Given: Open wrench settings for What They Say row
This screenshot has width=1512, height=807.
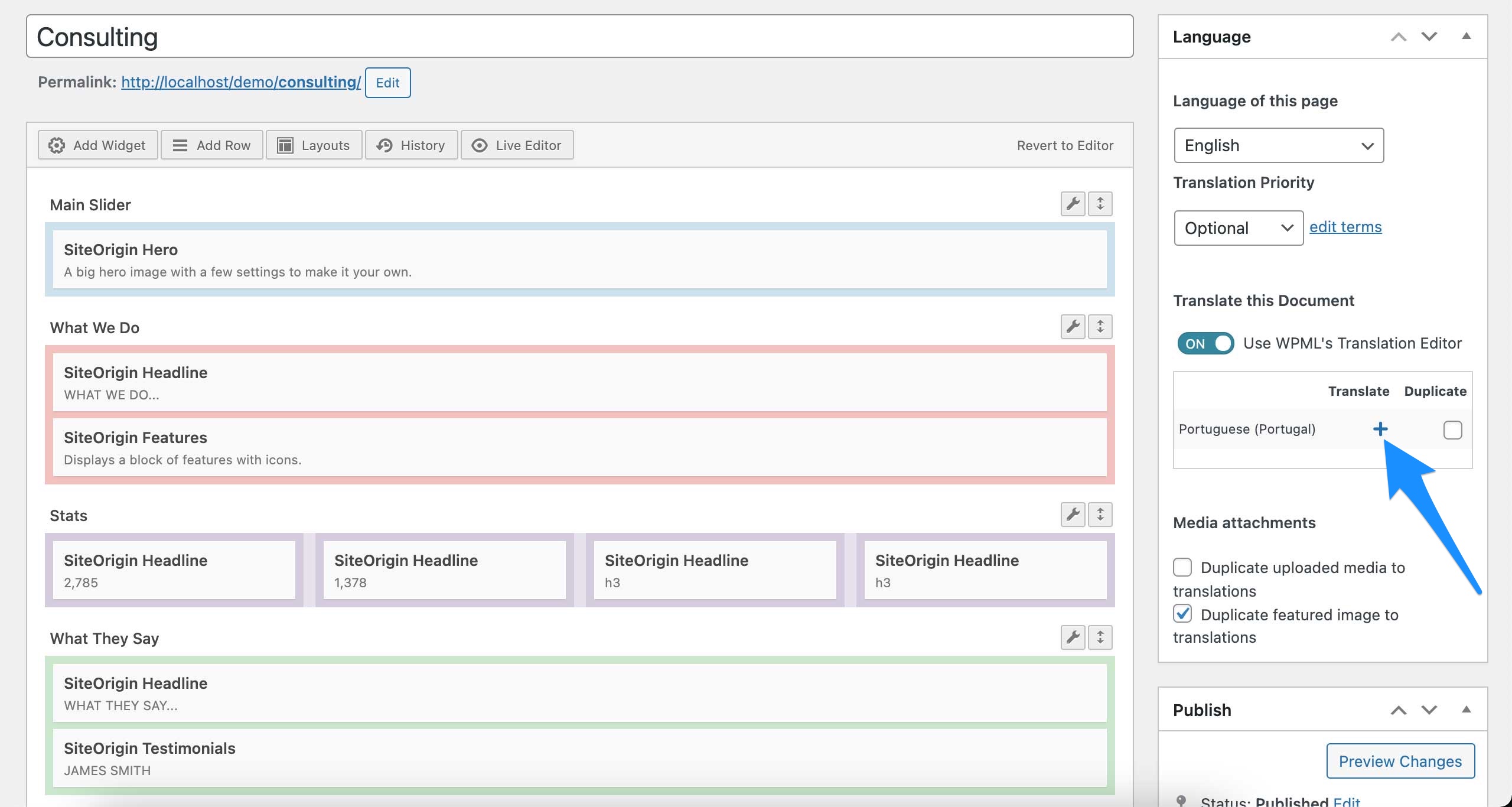Looking at the screenshot, I should tap(1073, 637).
